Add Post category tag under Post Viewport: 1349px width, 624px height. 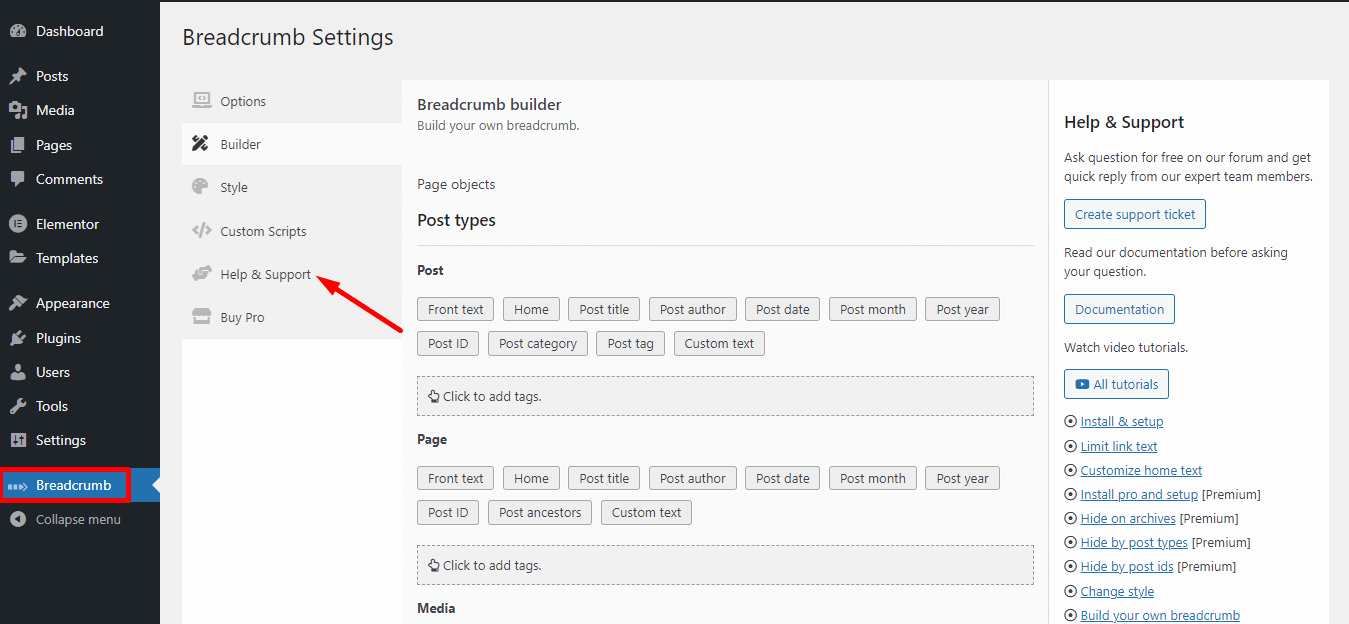[x=538, y=343]
